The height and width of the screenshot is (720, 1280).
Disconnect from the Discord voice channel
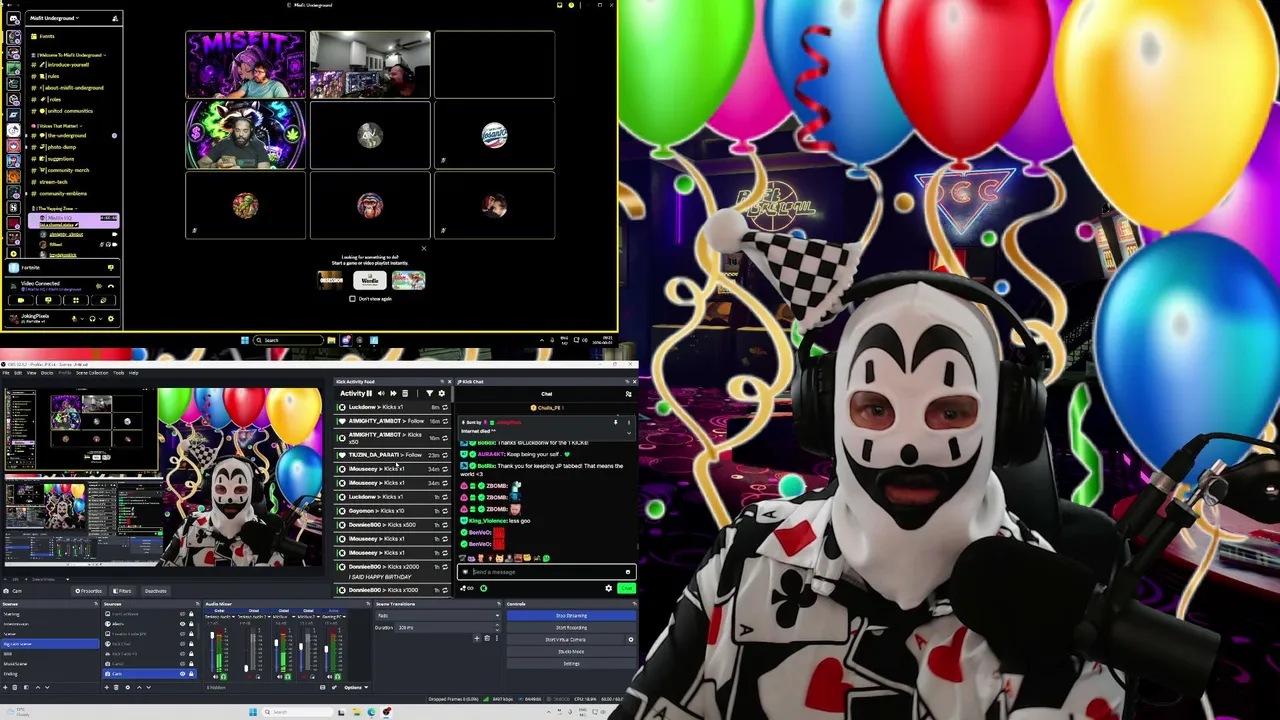(x=110, y=285)
